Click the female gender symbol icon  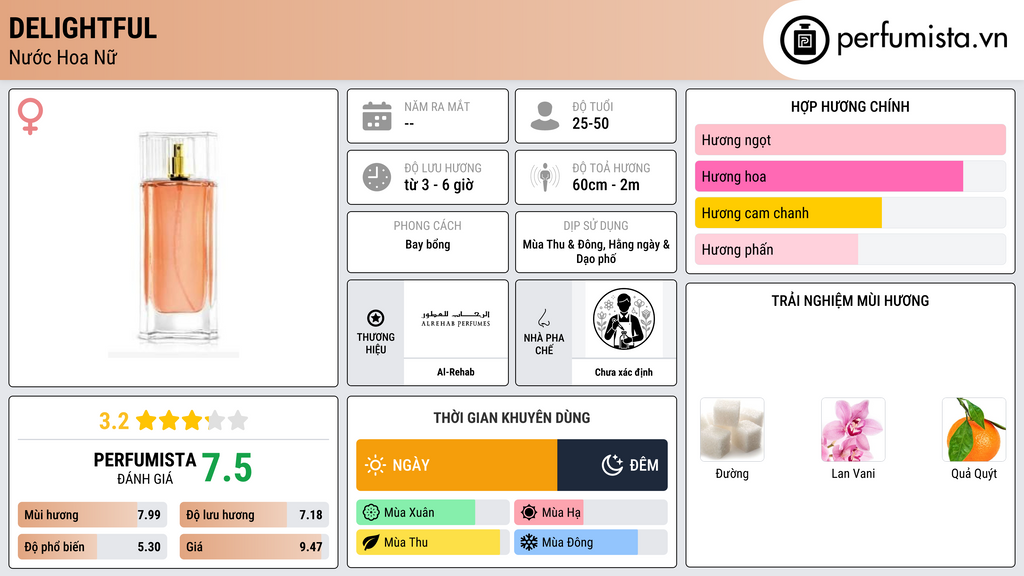point(30,116)
